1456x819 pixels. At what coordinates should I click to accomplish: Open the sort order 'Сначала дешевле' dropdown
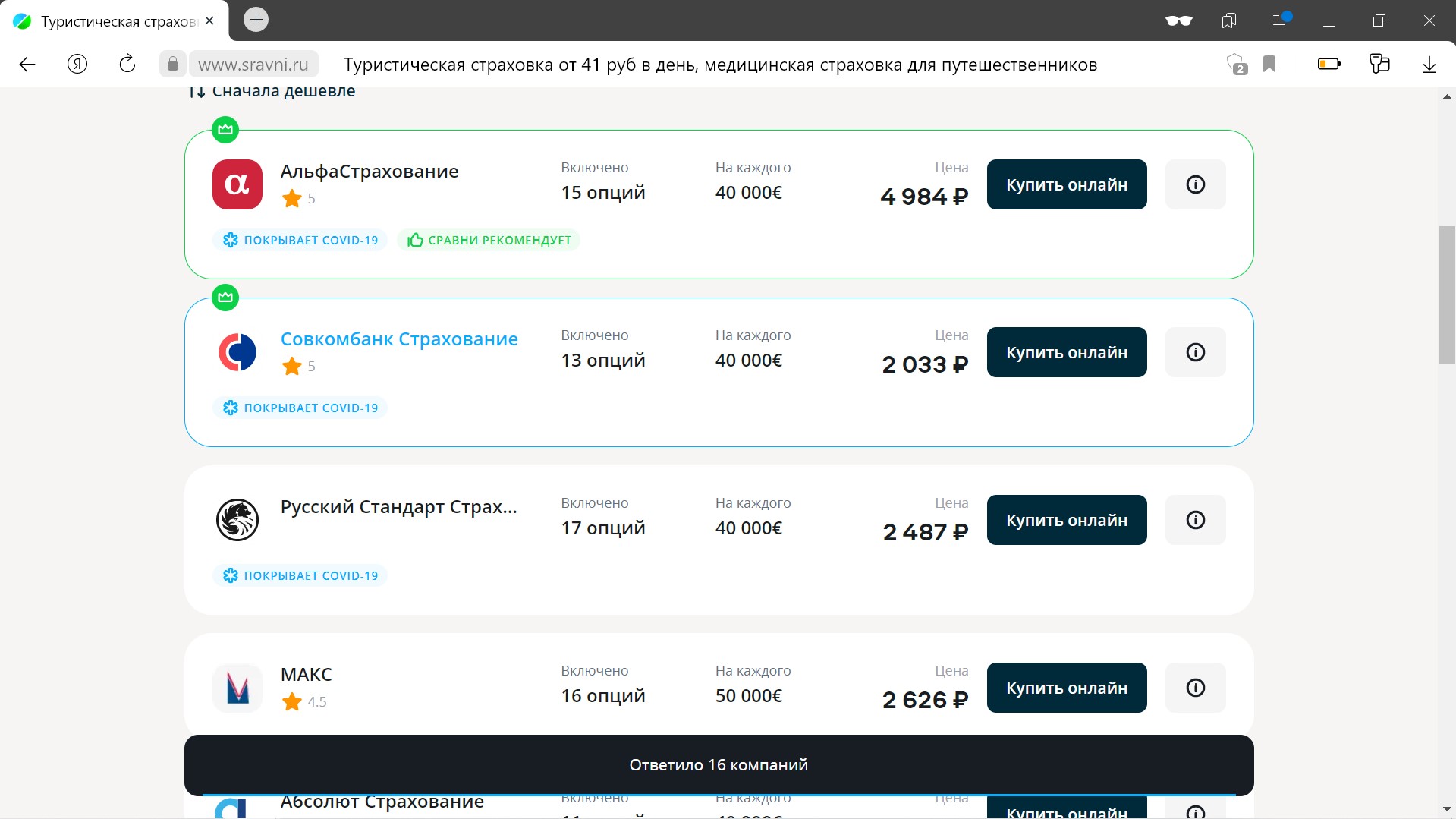click(x=272, y=91)
